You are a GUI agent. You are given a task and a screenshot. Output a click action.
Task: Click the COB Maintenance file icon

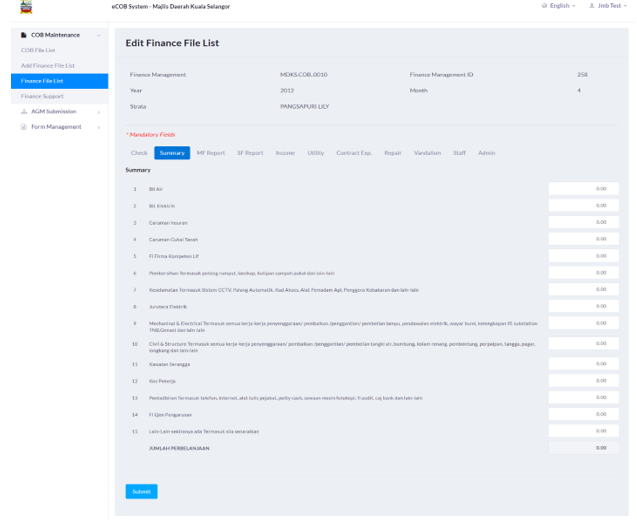24,35
